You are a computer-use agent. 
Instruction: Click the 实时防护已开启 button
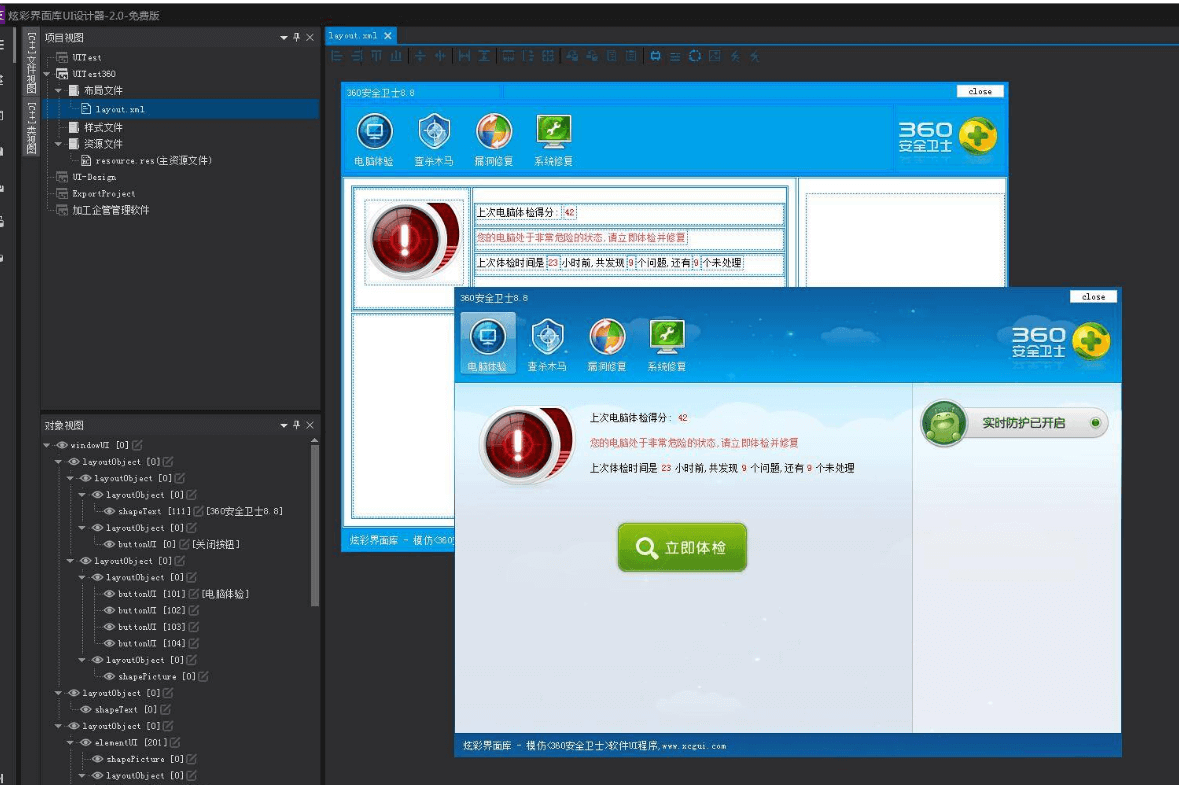pyautogui.click(x=1015, y=423)
